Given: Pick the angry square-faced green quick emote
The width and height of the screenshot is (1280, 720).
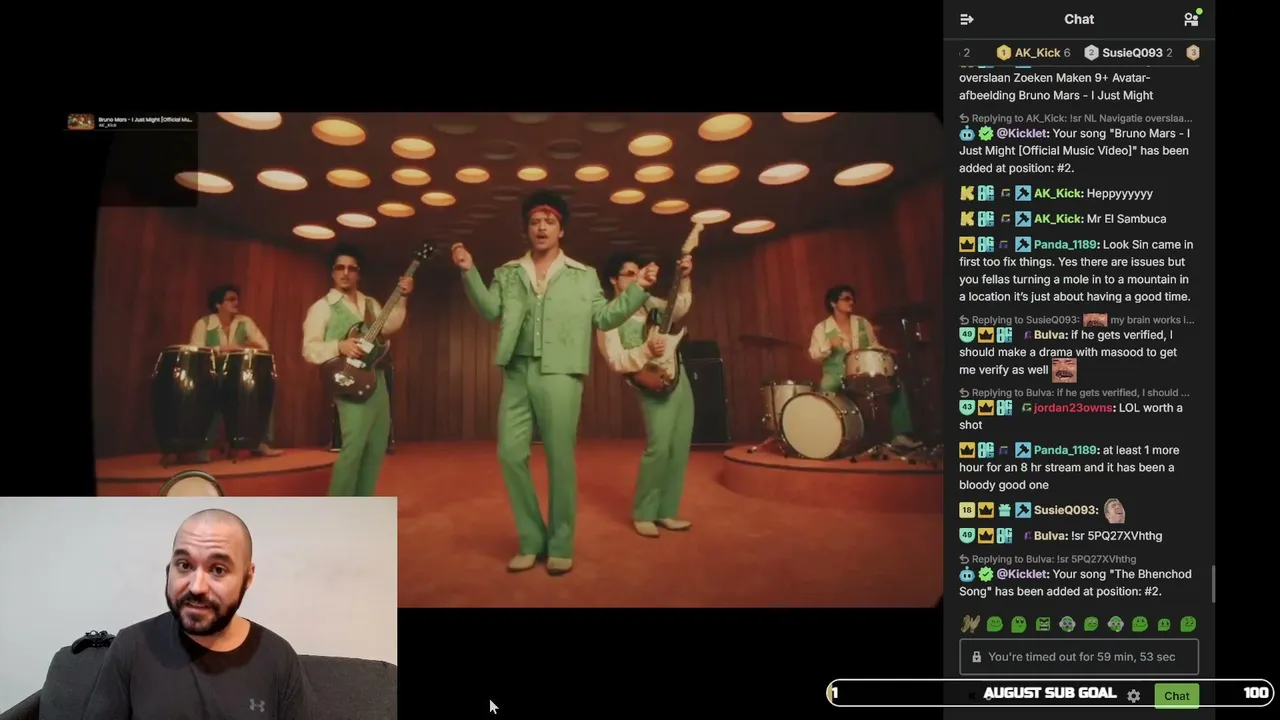Looking at the screenshot, I should [1043, 624].
